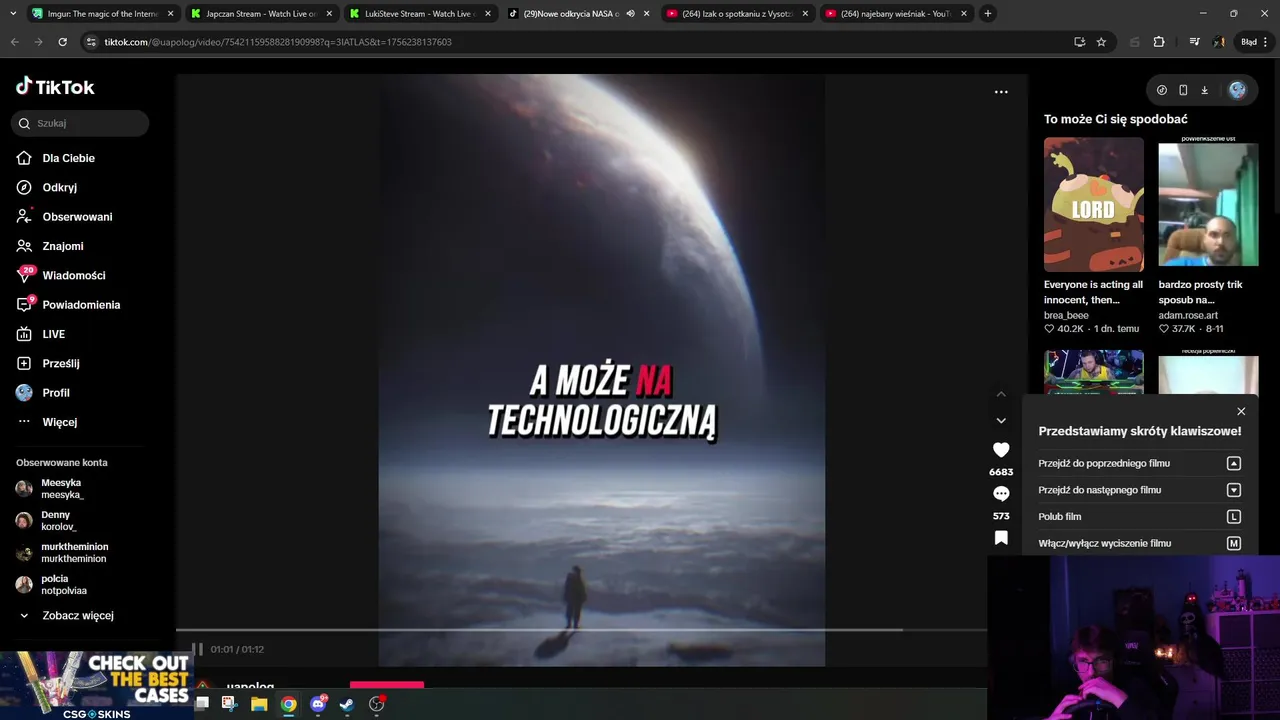Screen dimensions: 1280x720
Task: Open the video three-dots options menu
Action: (1001, 92)
